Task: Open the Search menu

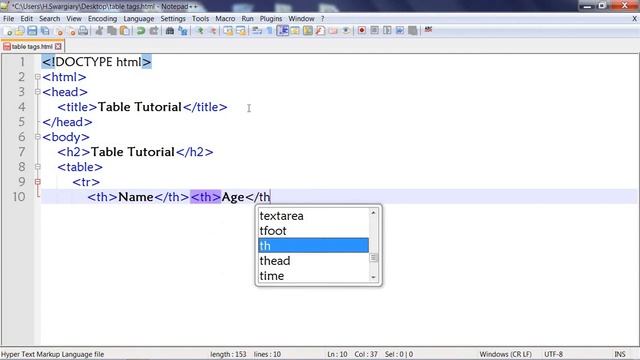Action: pos(49,19)
